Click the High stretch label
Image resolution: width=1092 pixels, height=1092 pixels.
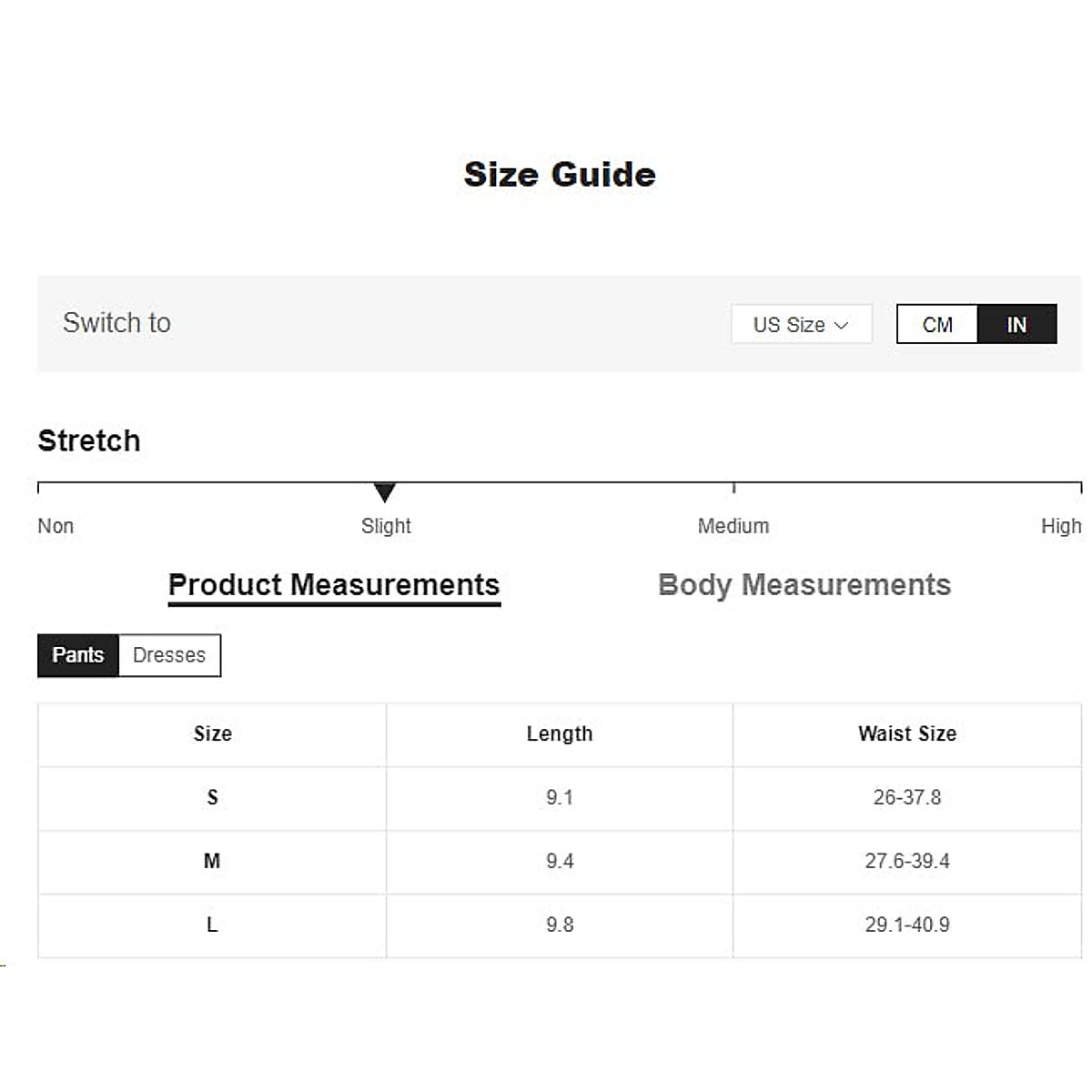pos(1061,526)
